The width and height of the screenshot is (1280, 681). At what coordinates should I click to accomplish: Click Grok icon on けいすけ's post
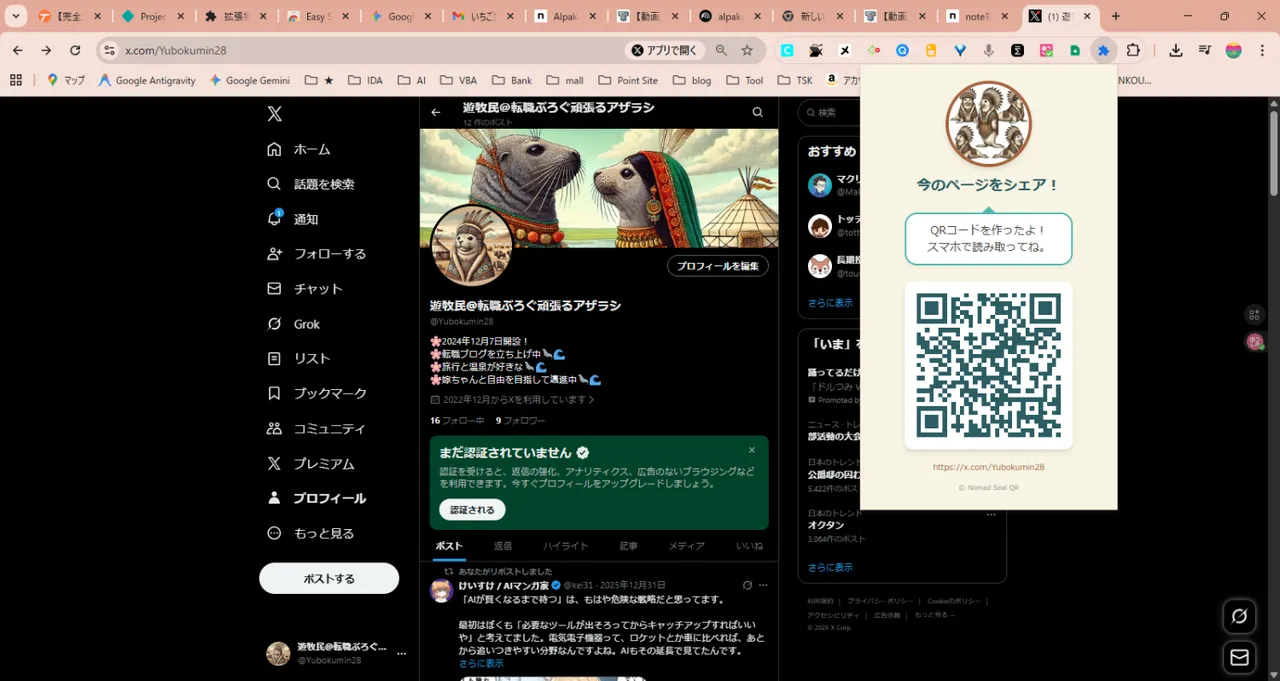pos(747,585)
